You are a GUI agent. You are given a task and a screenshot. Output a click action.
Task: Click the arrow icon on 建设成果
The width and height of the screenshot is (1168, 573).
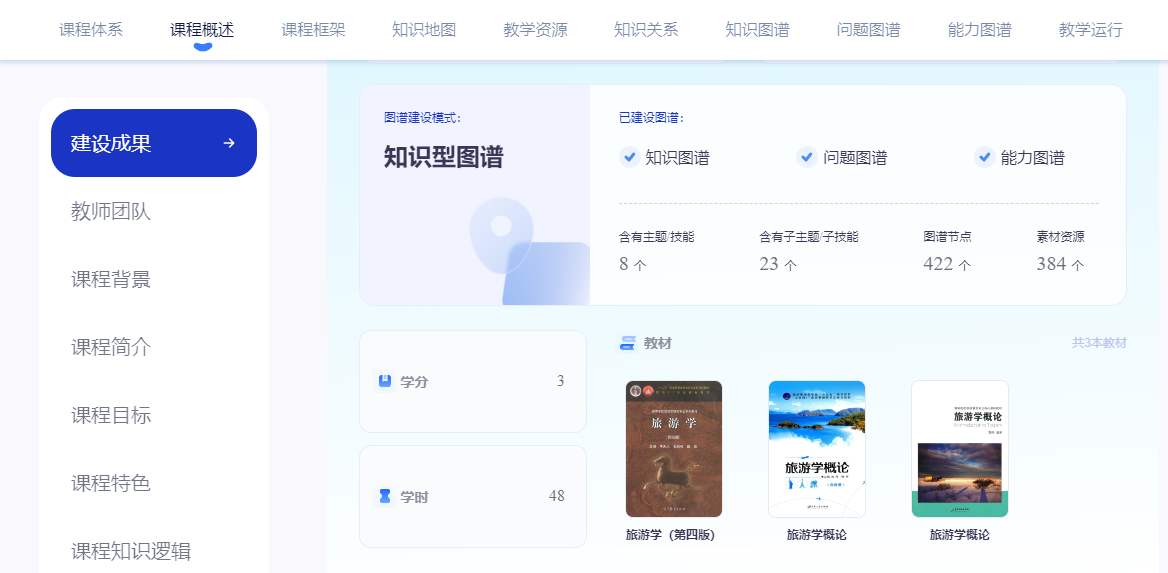click(229, 143)
